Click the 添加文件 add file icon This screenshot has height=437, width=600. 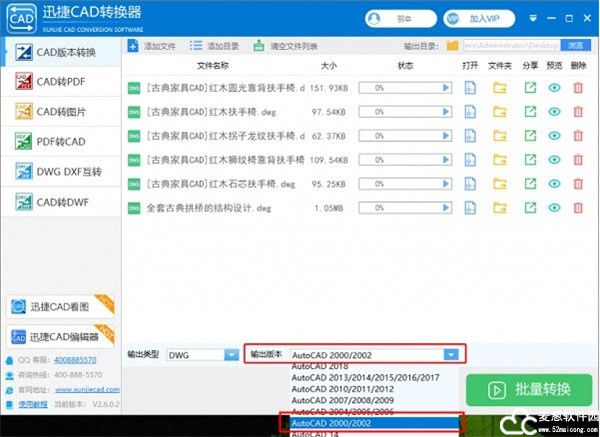(133, 46)
